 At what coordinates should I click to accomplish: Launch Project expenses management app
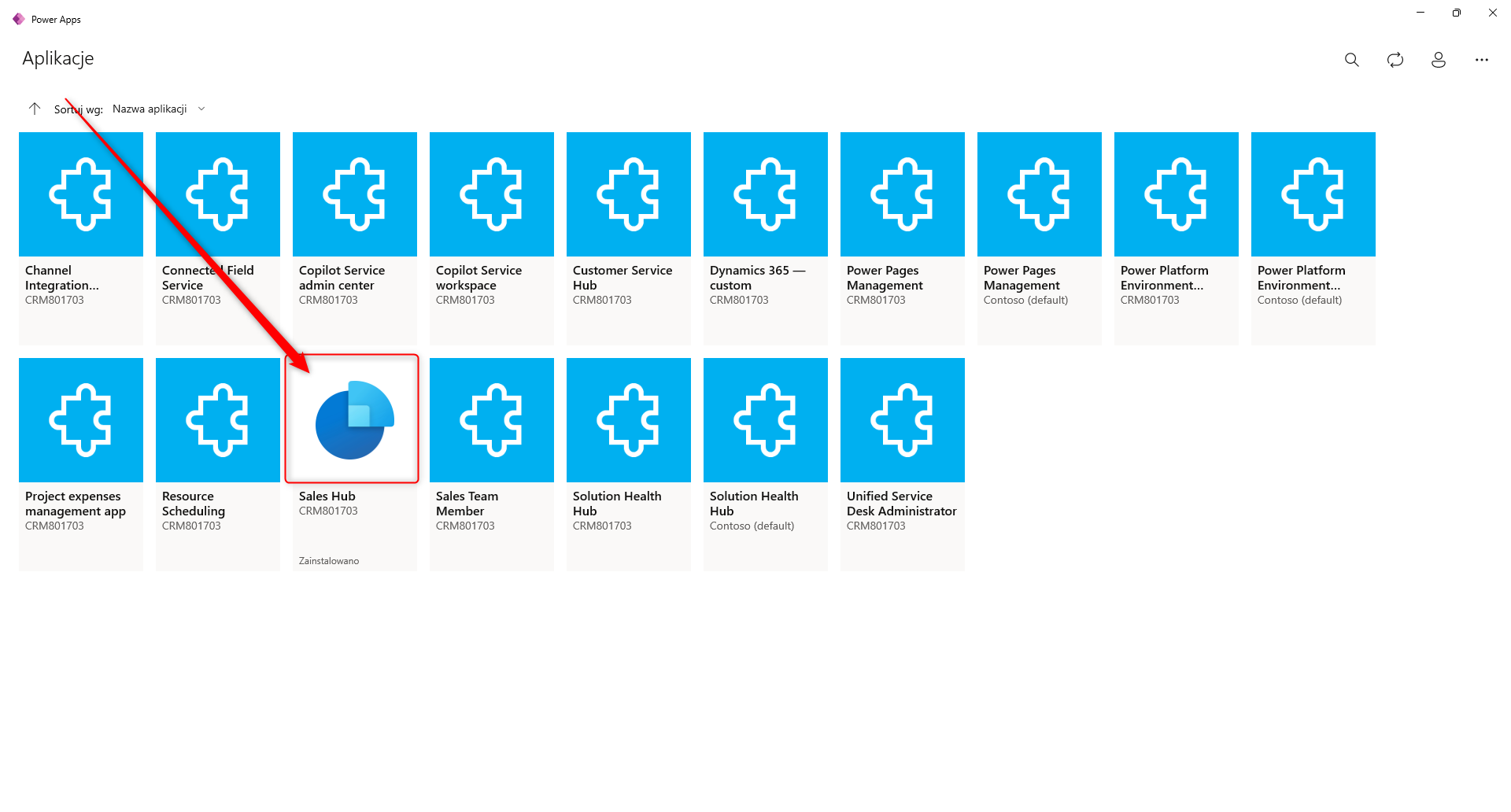pos(81,420)
